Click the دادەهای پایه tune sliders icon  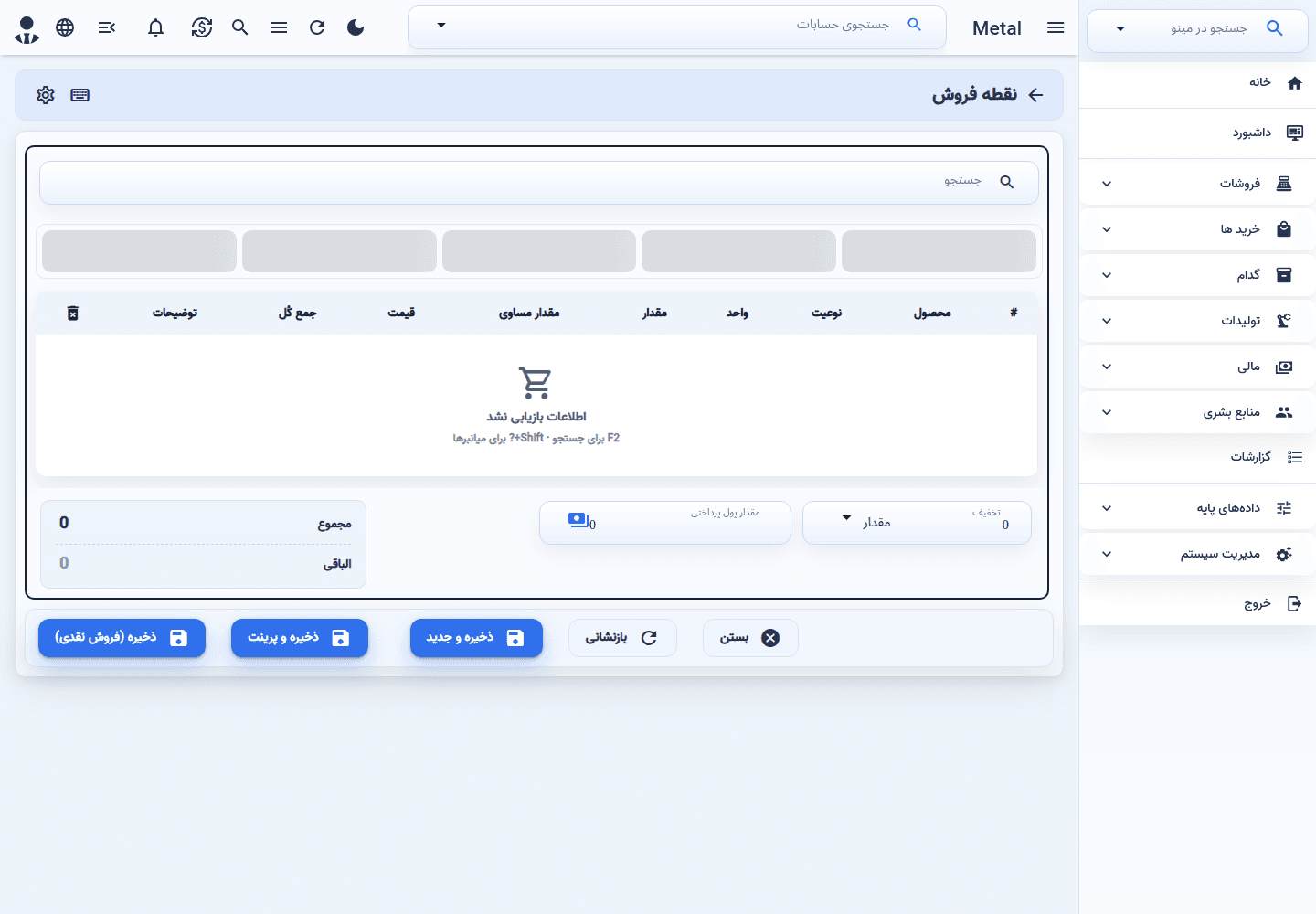pyautogui.click(x=1284, y=508)
